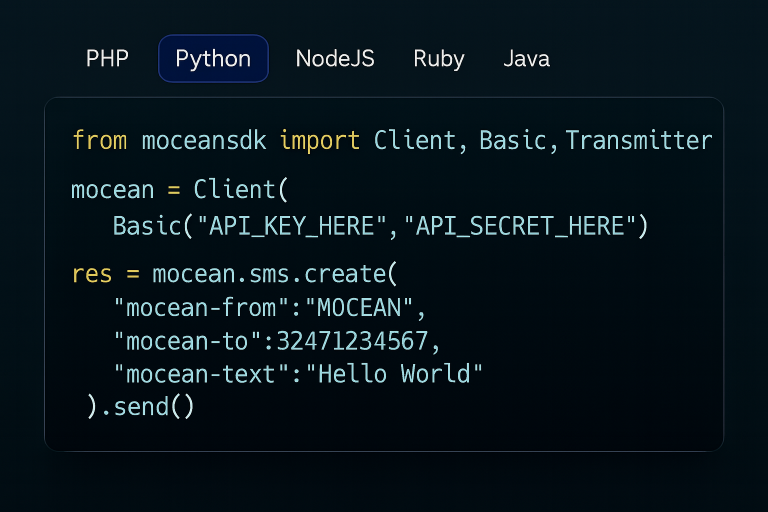This screenshot has width=768, height=512.
Task: Click the "Client(" constructor call
Action: click(x=241, y=189)
